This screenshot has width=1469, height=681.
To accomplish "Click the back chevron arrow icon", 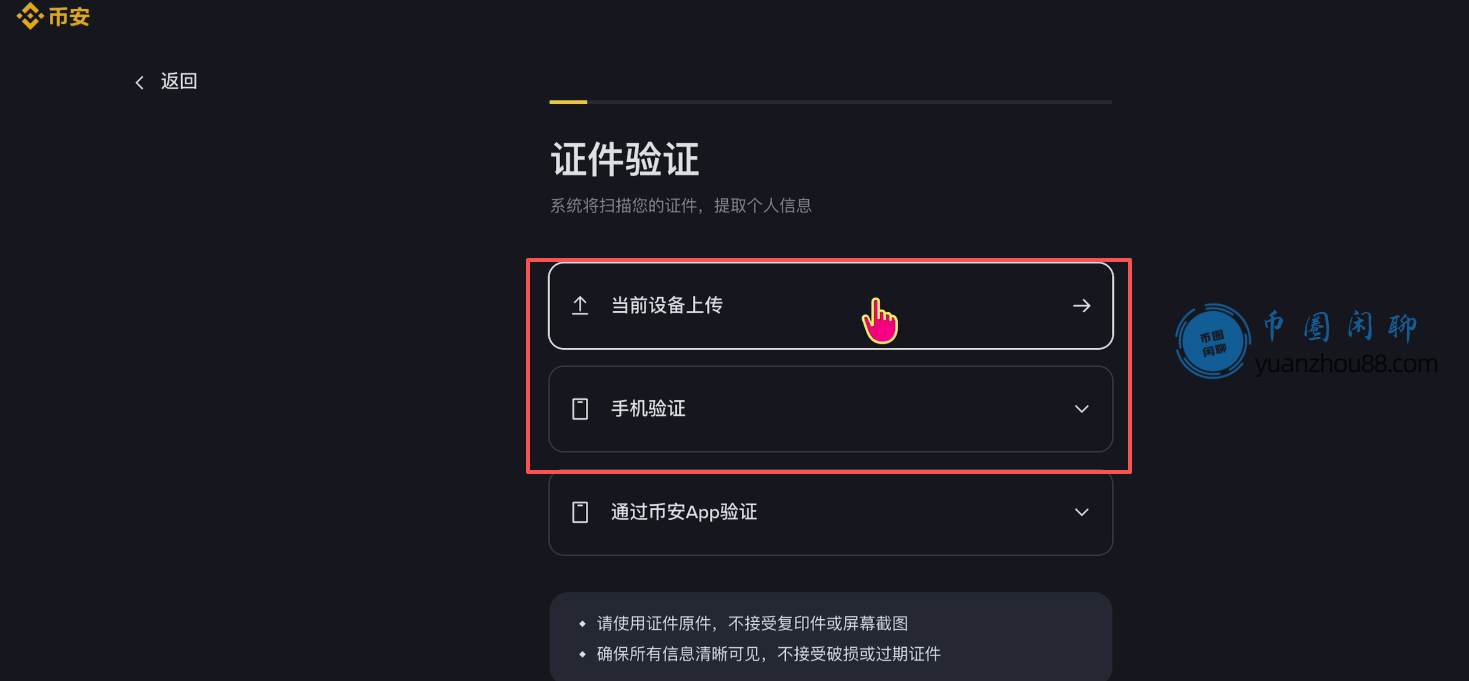I will click(139, 82).
